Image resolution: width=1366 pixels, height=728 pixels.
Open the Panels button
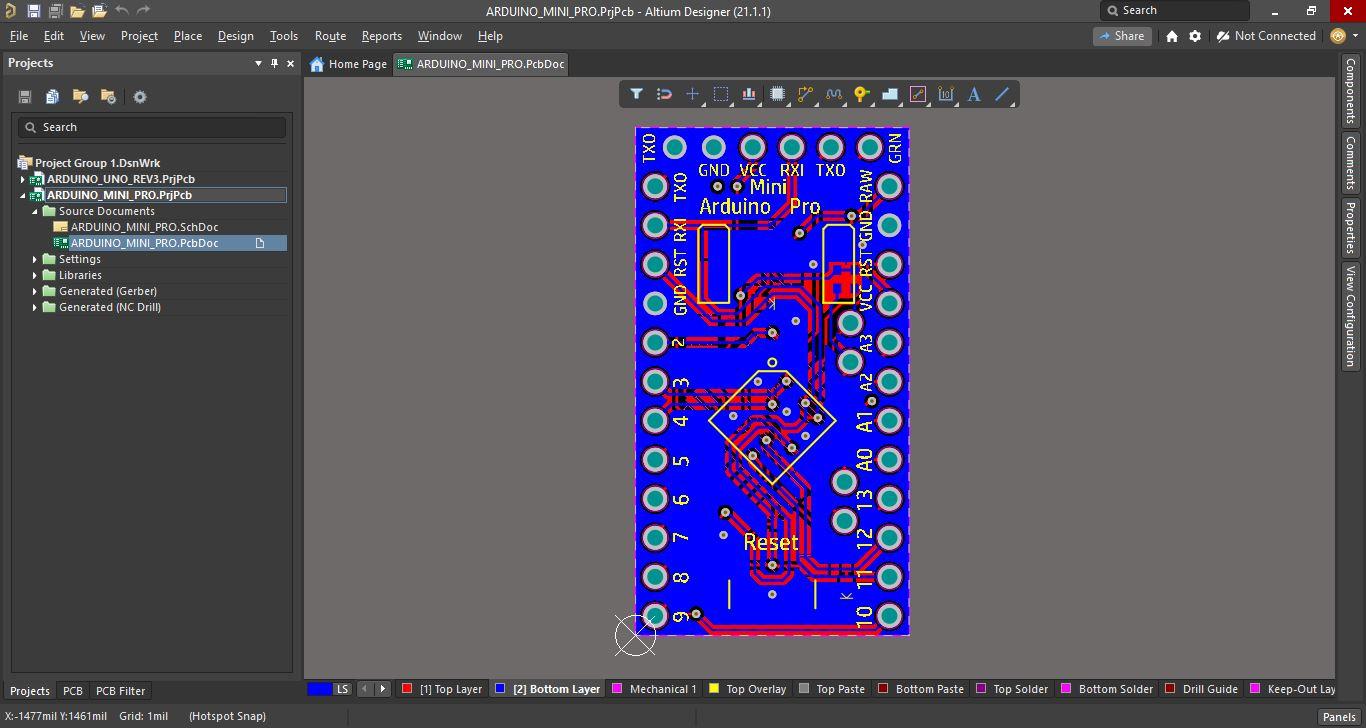point(1339,717)
